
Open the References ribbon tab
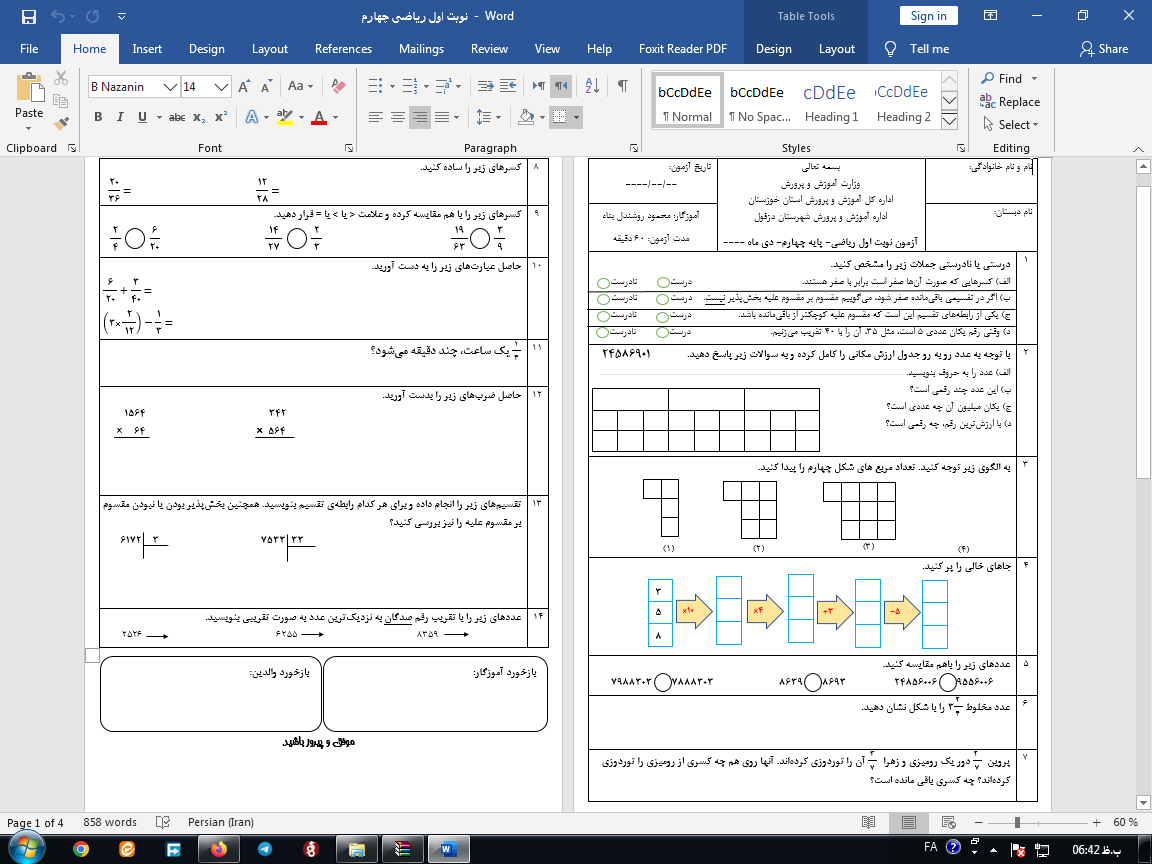343,49
